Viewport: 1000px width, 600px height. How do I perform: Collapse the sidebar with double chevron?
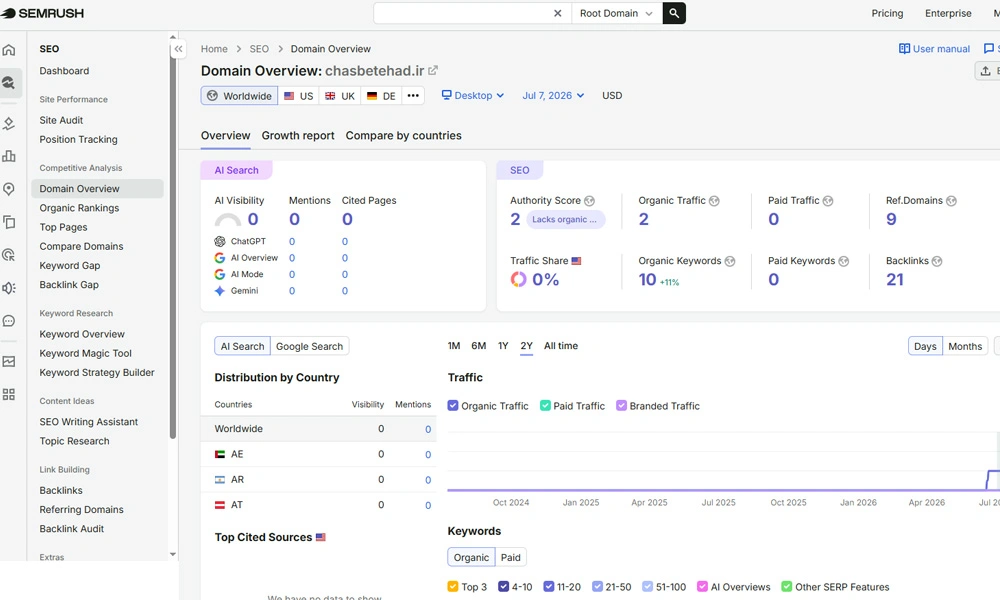(179, 49)
